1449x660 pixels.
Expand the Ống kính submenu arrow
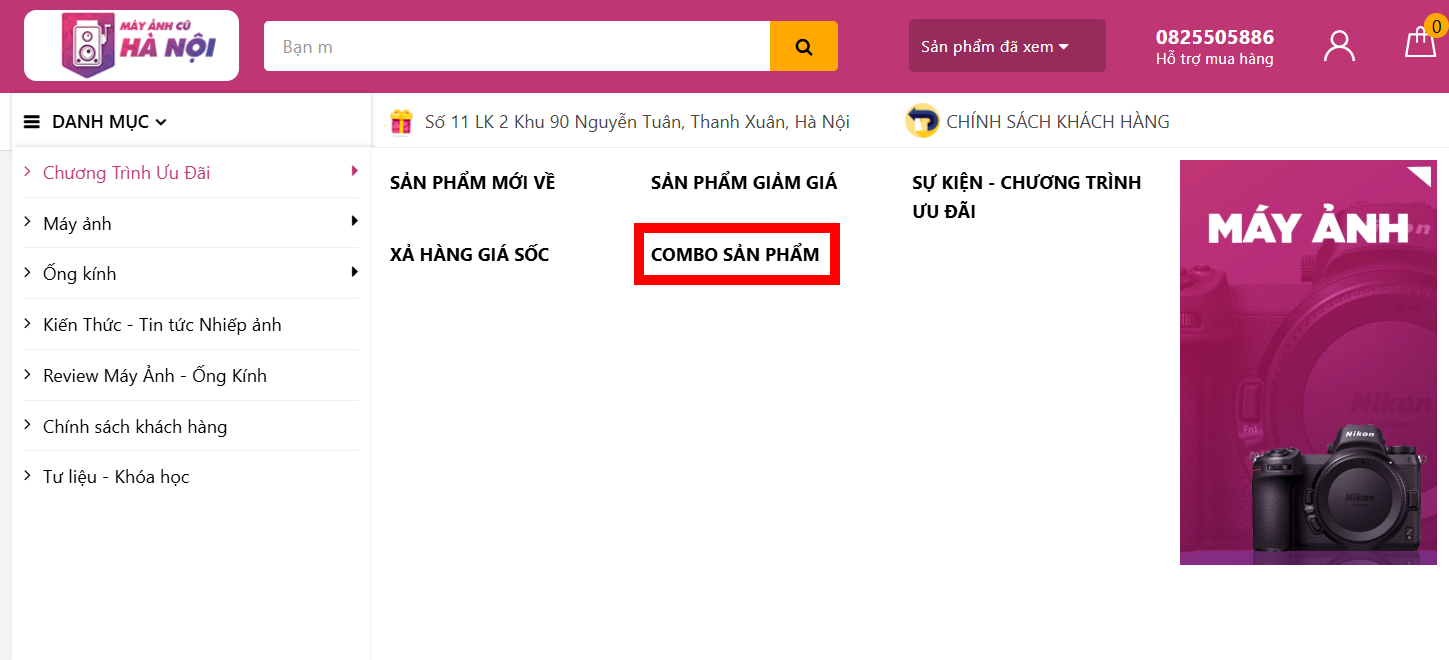coord(354,272)
